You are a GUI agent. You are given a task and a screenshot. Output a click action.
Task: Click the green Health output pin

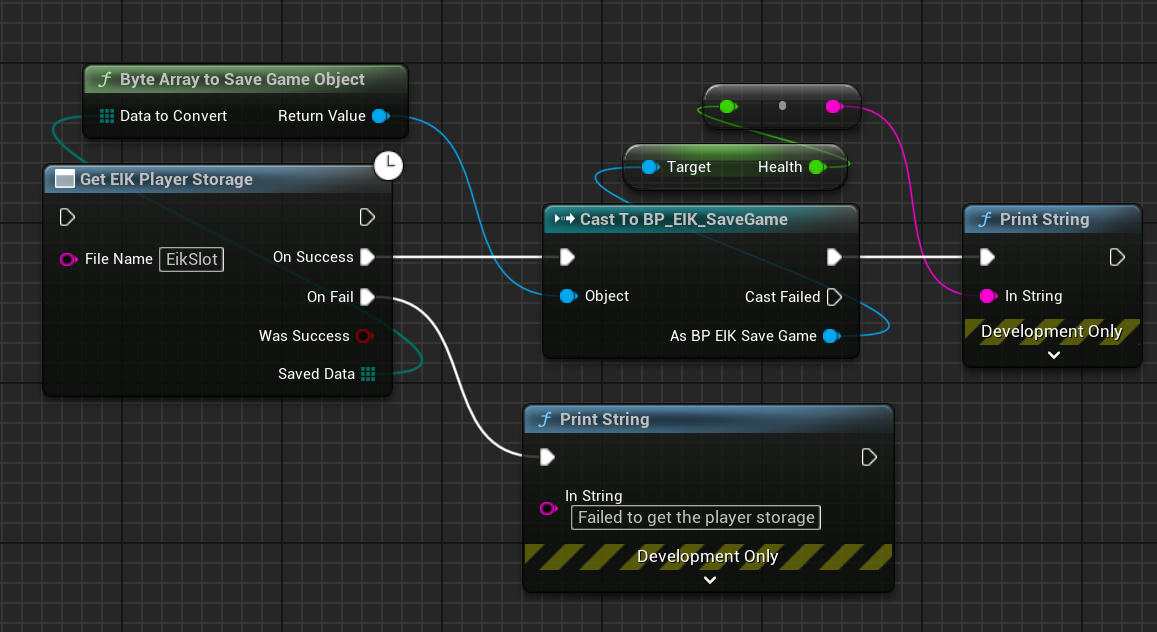[x=816, y=167]
